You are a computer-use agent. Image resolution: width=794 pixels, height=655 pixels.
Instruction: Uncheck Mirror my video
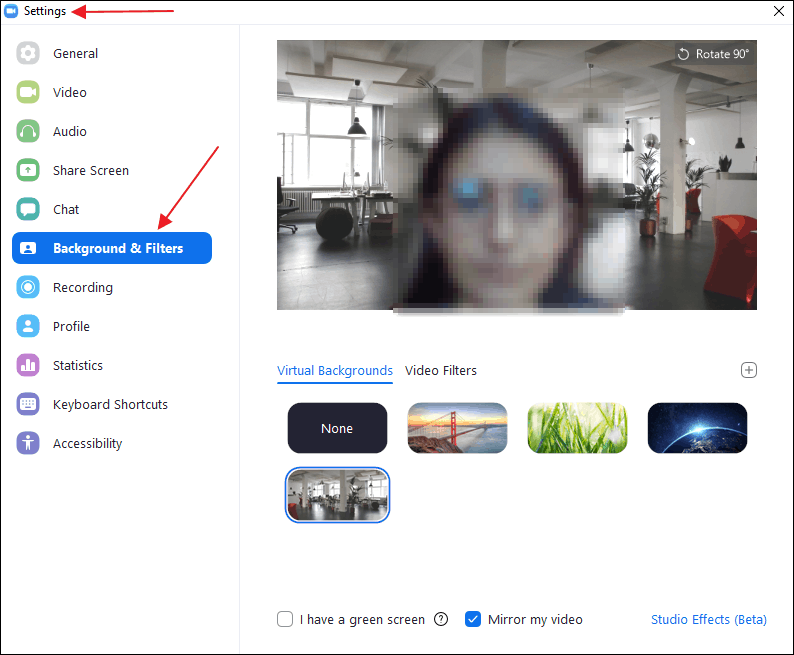[473, 619]
